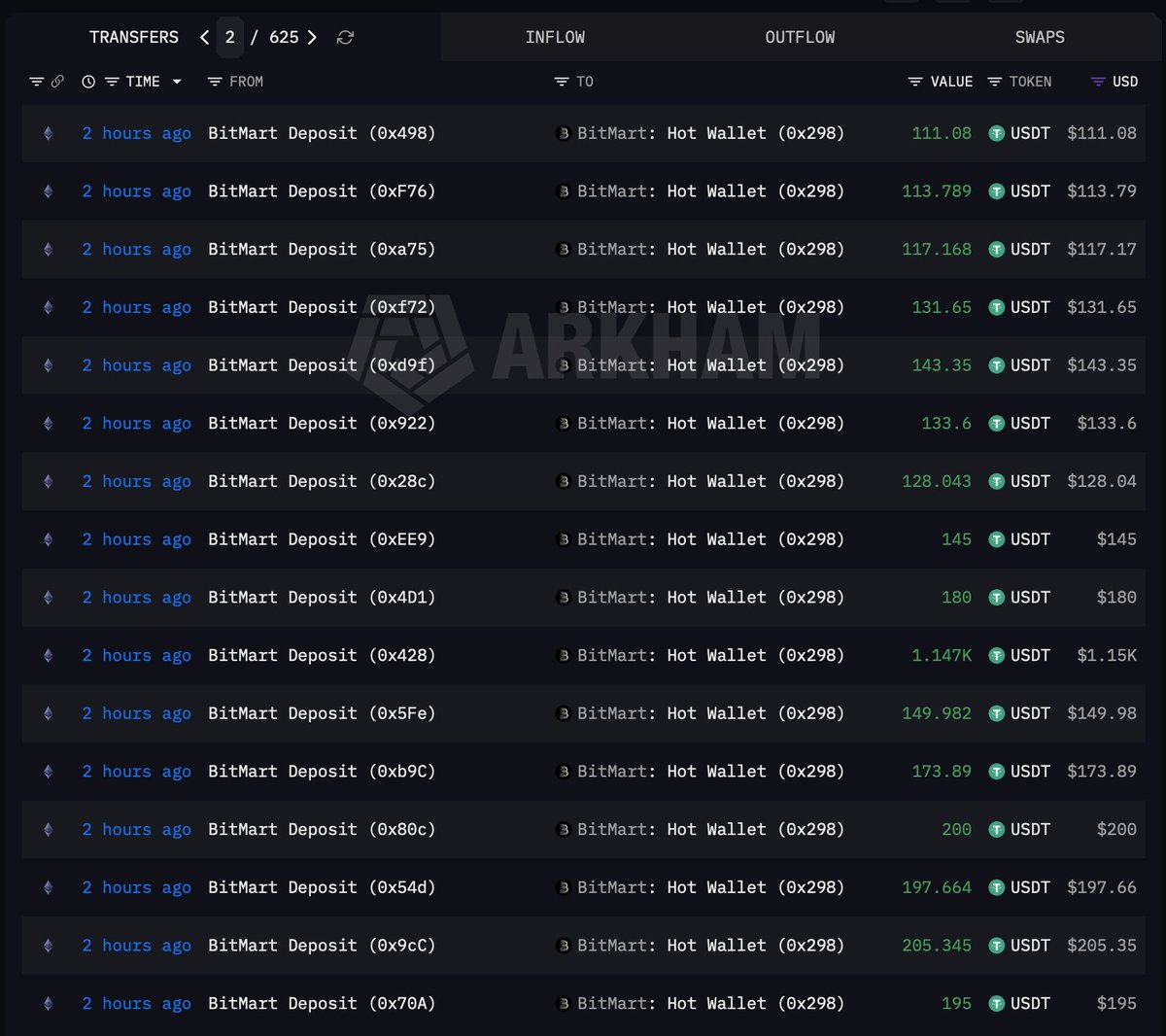Image resolution: width=1166 pixels, height=1036 pixels.
Task: Click BitMart logo in 0xb9C row
Action: 563,772
